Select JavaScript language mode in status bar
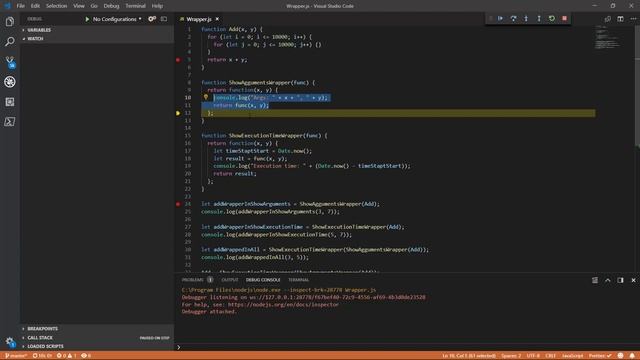 click(x=572, y=356)
